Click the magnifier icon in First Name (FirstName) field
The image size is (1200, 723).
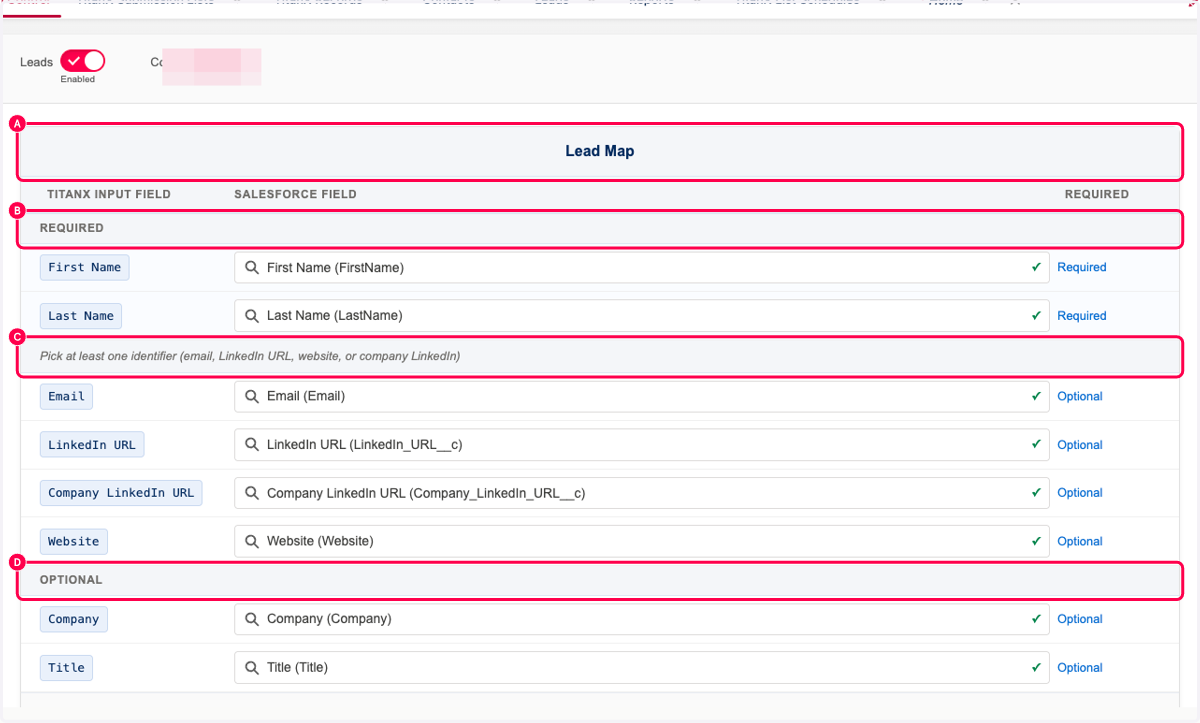tap(252, 268)
